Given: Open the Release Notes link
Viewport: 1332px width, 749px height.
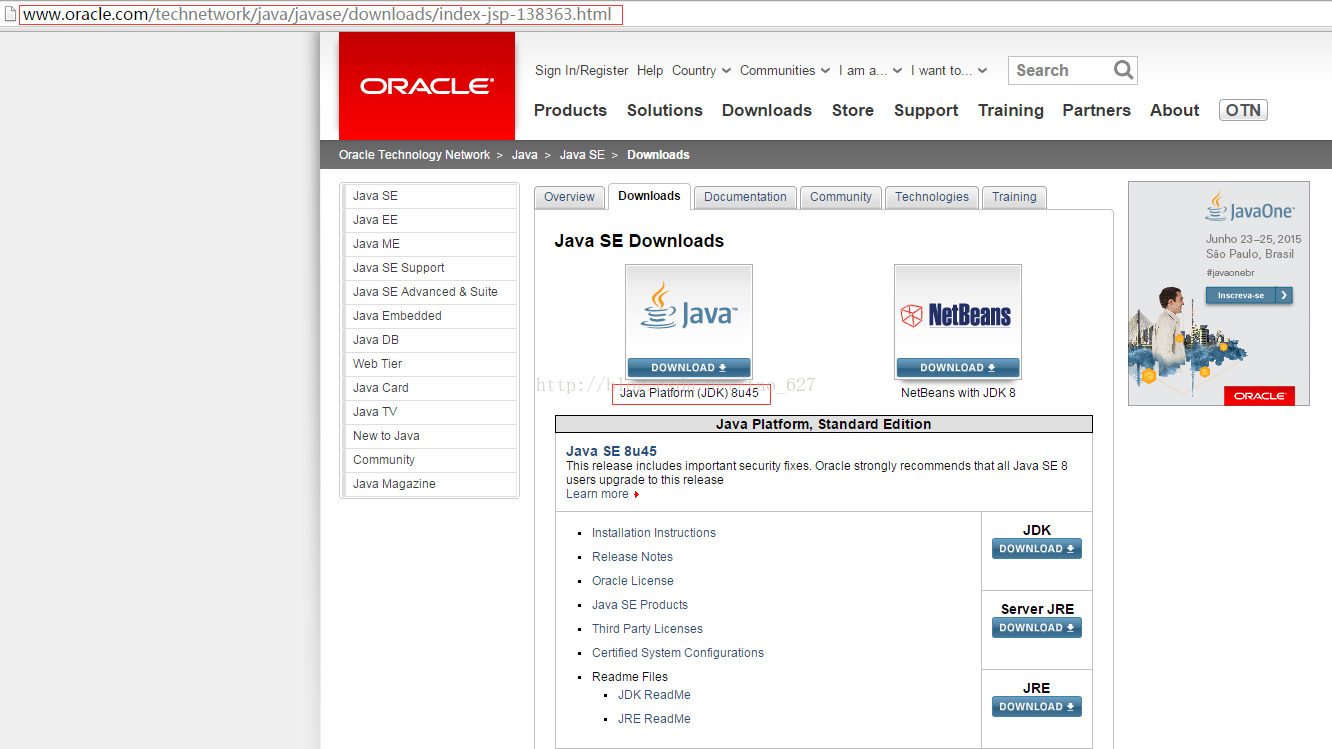Looking at the screenshot, I should point(632,557).
